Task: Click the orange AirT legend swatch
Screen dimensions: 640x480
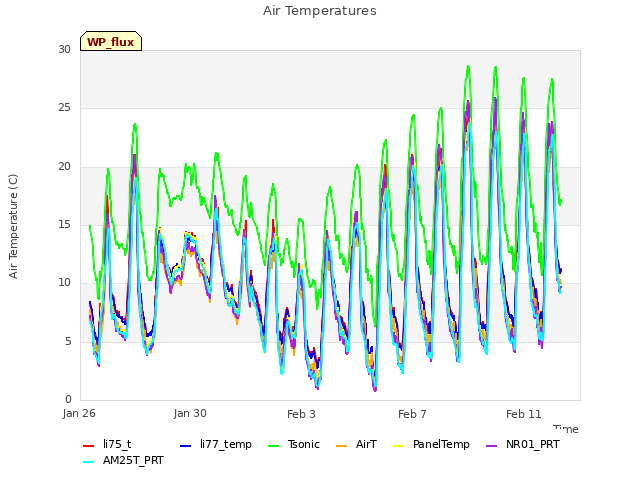Action: pos(341,446)
